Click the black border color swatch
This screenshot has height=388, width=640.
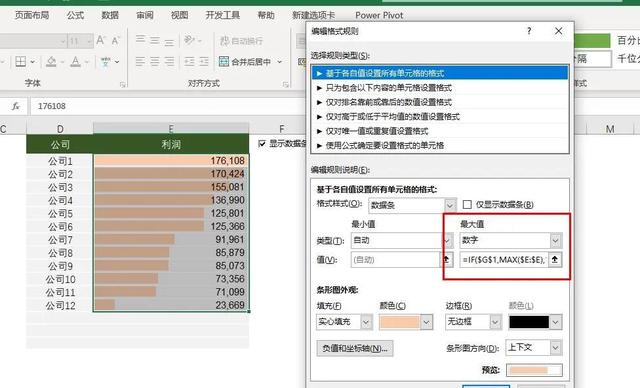tap(529, 322)
